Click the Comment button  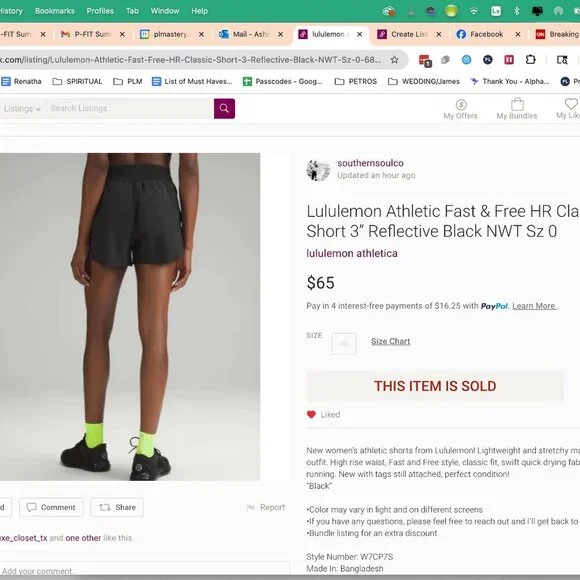[51, 507]
